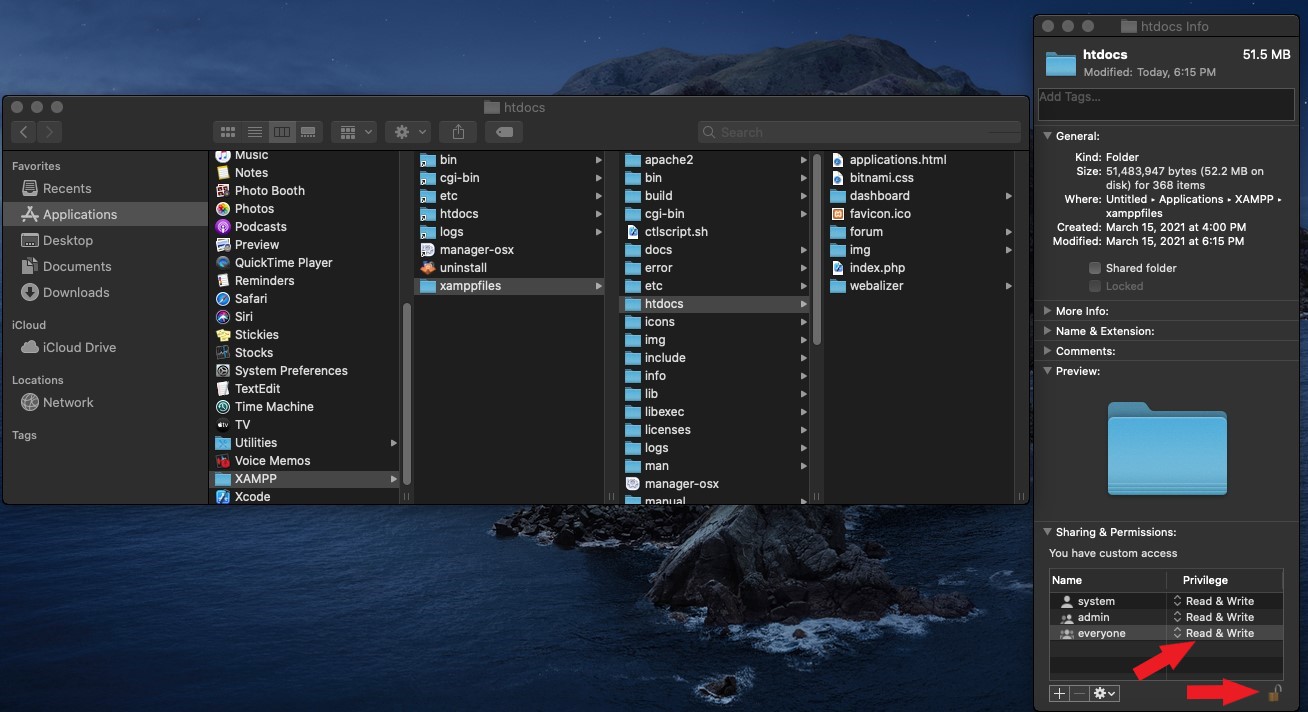Switch Finder to list view

tap(255, 132)
